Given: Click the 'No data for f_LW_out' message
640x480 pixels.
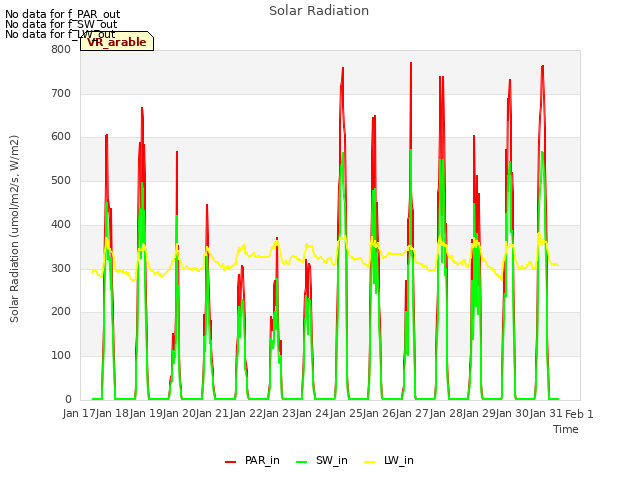Looking at the screenshot, I should coord(60,34).
